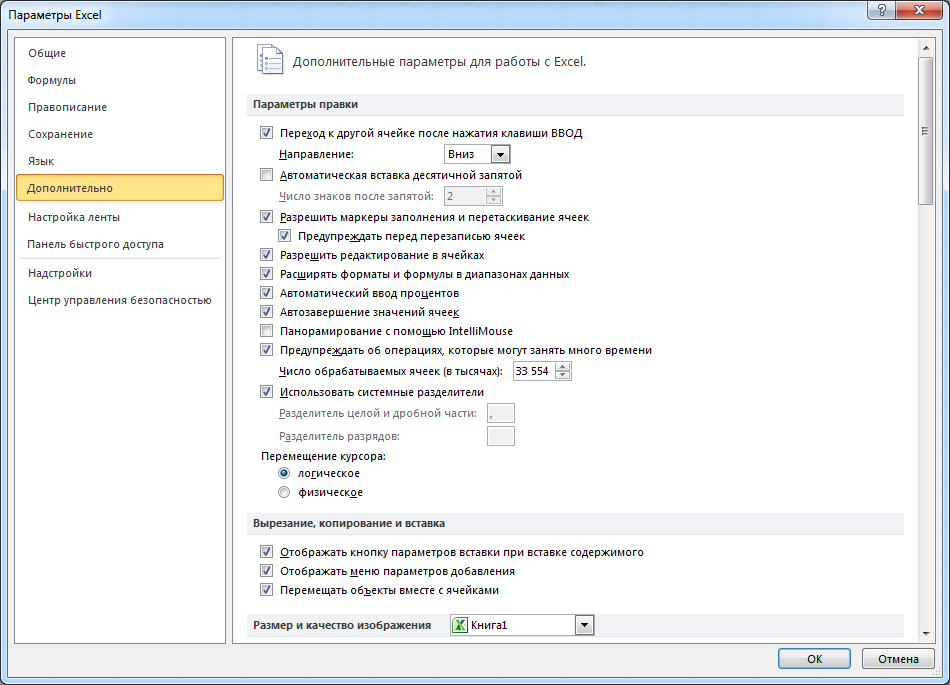The height and width of the screenshot is (685, 950).
Task: Open the Направление 'Вниз' dropdown
Action: [x=500, y=154]
